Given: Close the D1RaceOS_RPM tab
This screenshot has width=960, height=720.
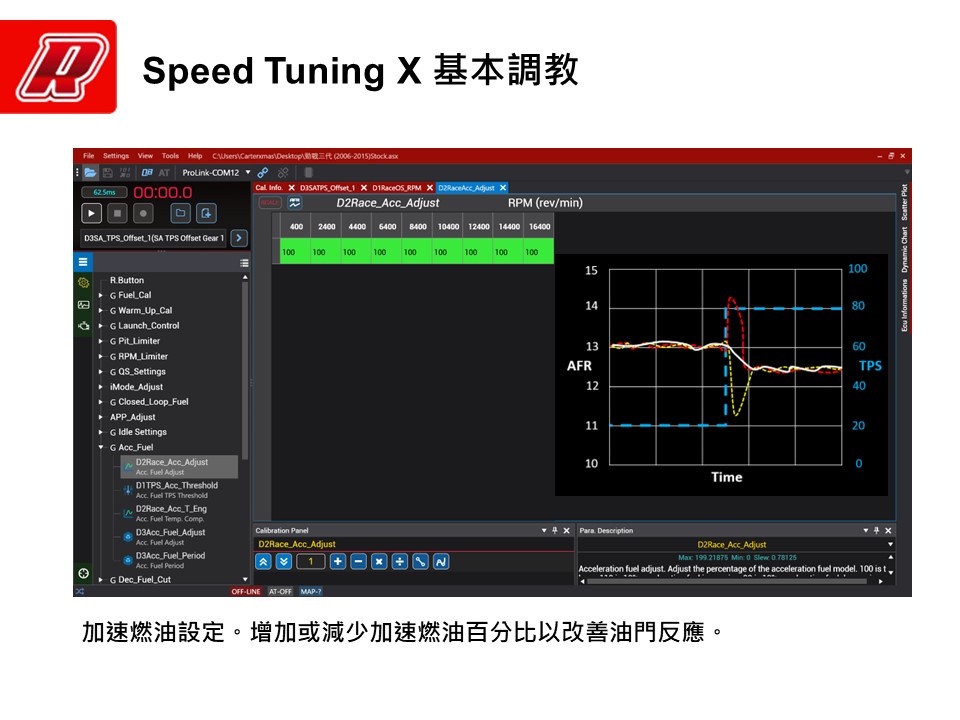Looking at the screenshot, I should 430,188.
